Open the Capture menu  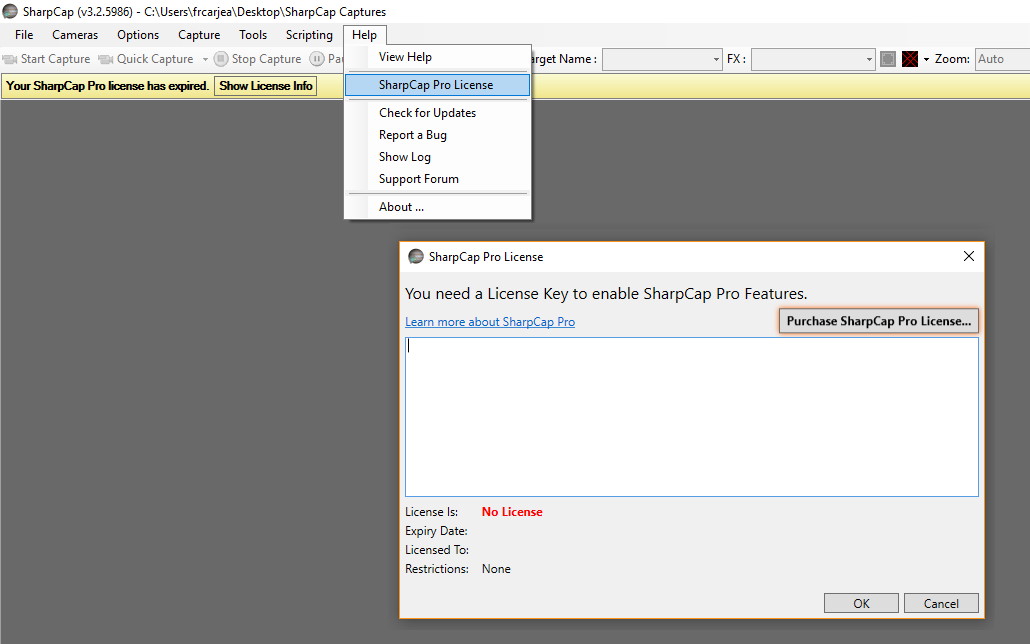(x=199, y=35)
